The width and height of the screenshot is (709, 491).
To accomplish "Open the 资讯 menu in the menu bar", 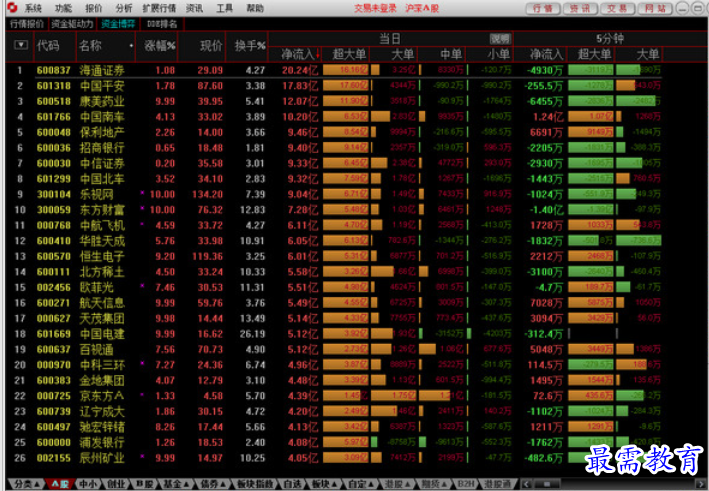I will pyautogui.click(x=194, y=8).
